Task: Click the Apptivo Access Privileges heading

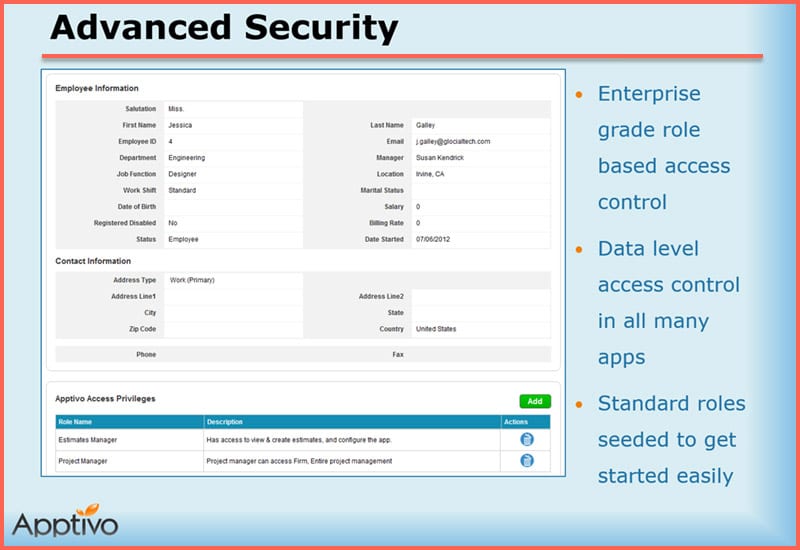Action: [x=105, y=398]
